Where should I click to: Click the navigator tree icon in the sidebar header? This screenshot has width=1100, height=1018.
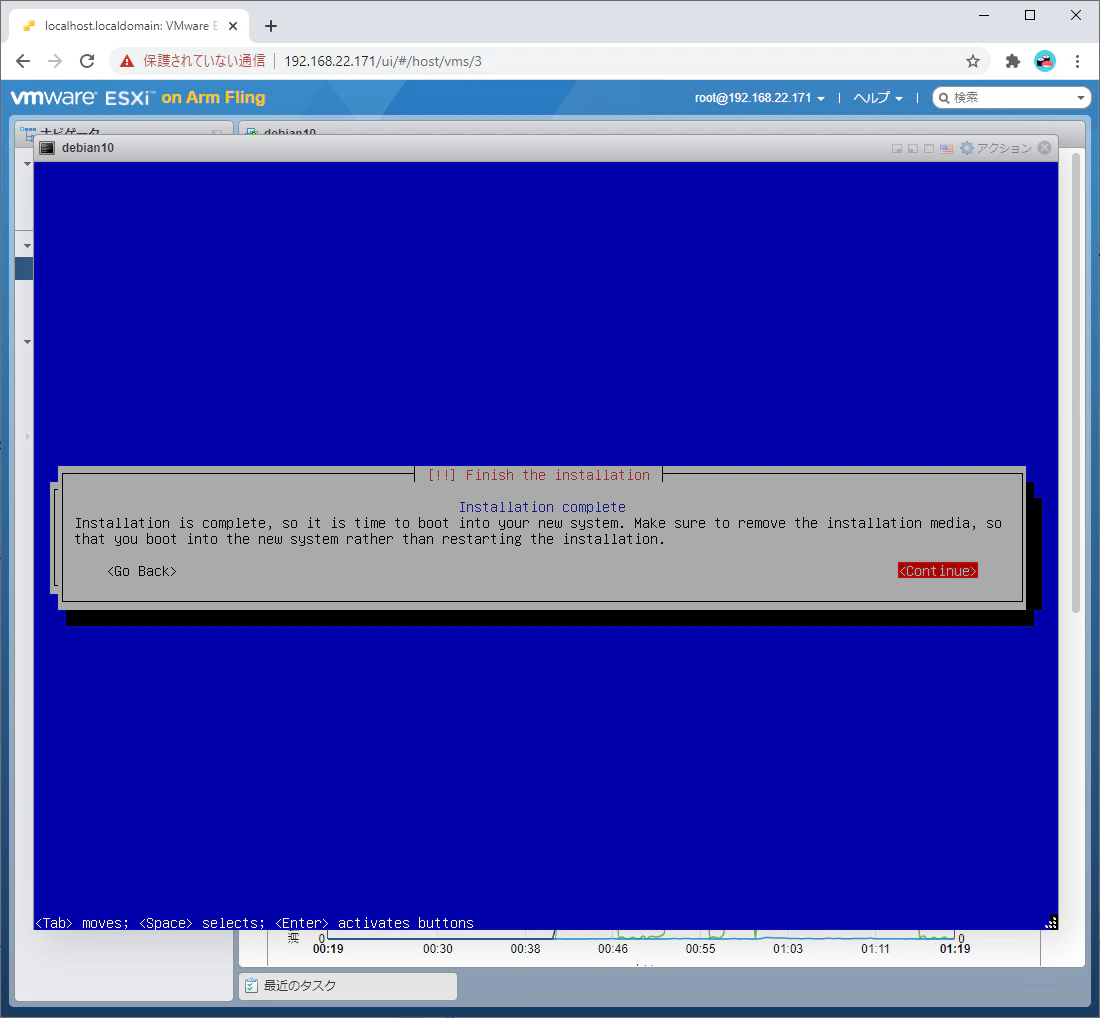pyautogui.click(x=27, y=133)
